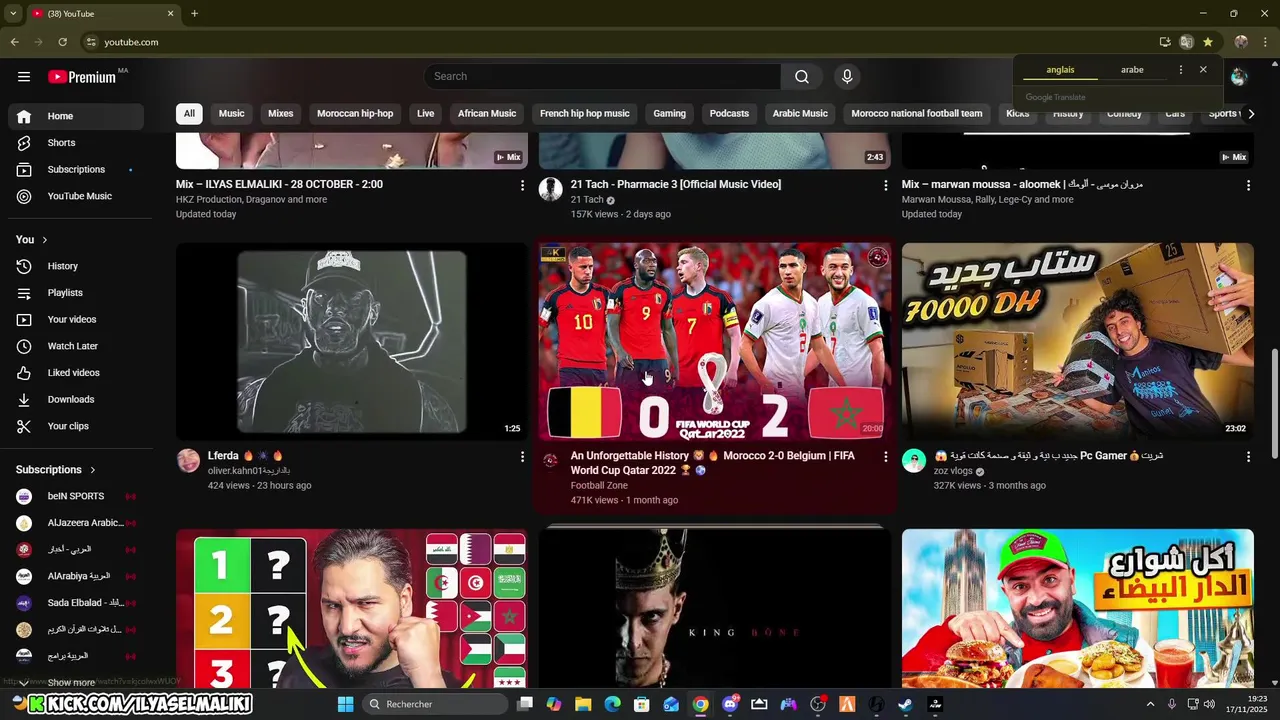Filter by African Music chip
Screen dimensions: 1280x720
point(487,114)
